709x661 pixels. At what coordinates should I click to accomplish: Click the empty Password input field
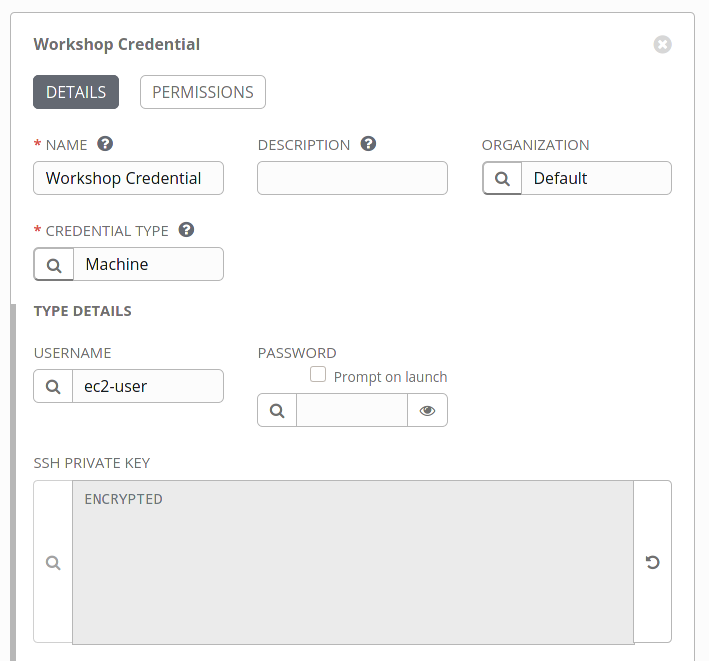[x=352, y=410]
